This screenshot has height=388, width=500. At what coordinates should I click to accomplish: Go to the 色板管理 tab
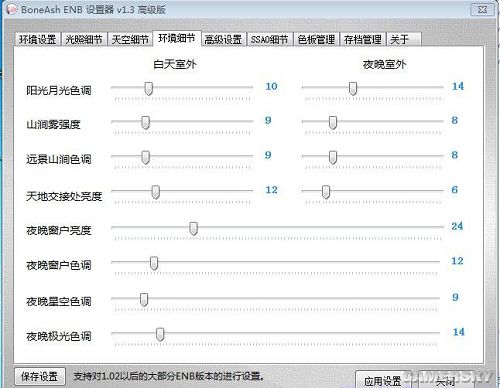(x=316, y=39)
